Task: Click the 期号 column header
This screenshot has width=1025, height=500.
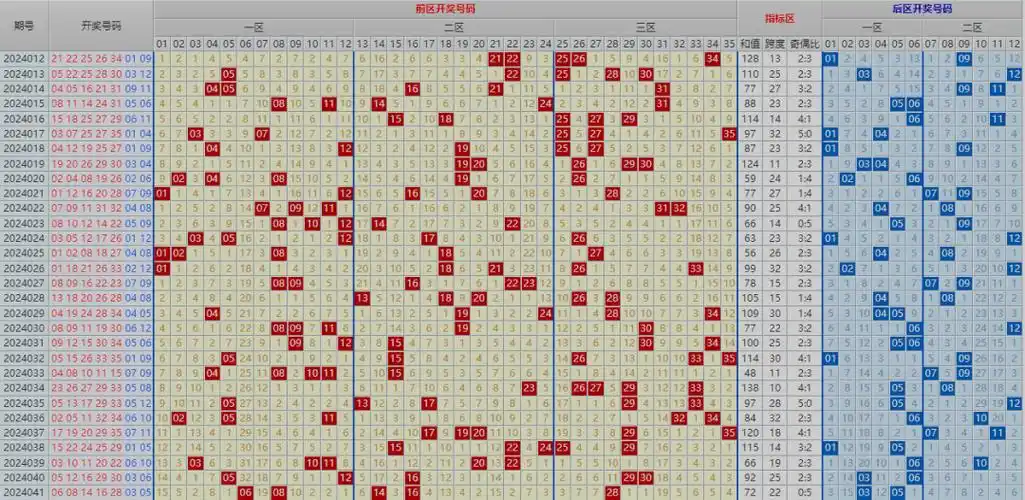Action: click(x=24, y=25)
